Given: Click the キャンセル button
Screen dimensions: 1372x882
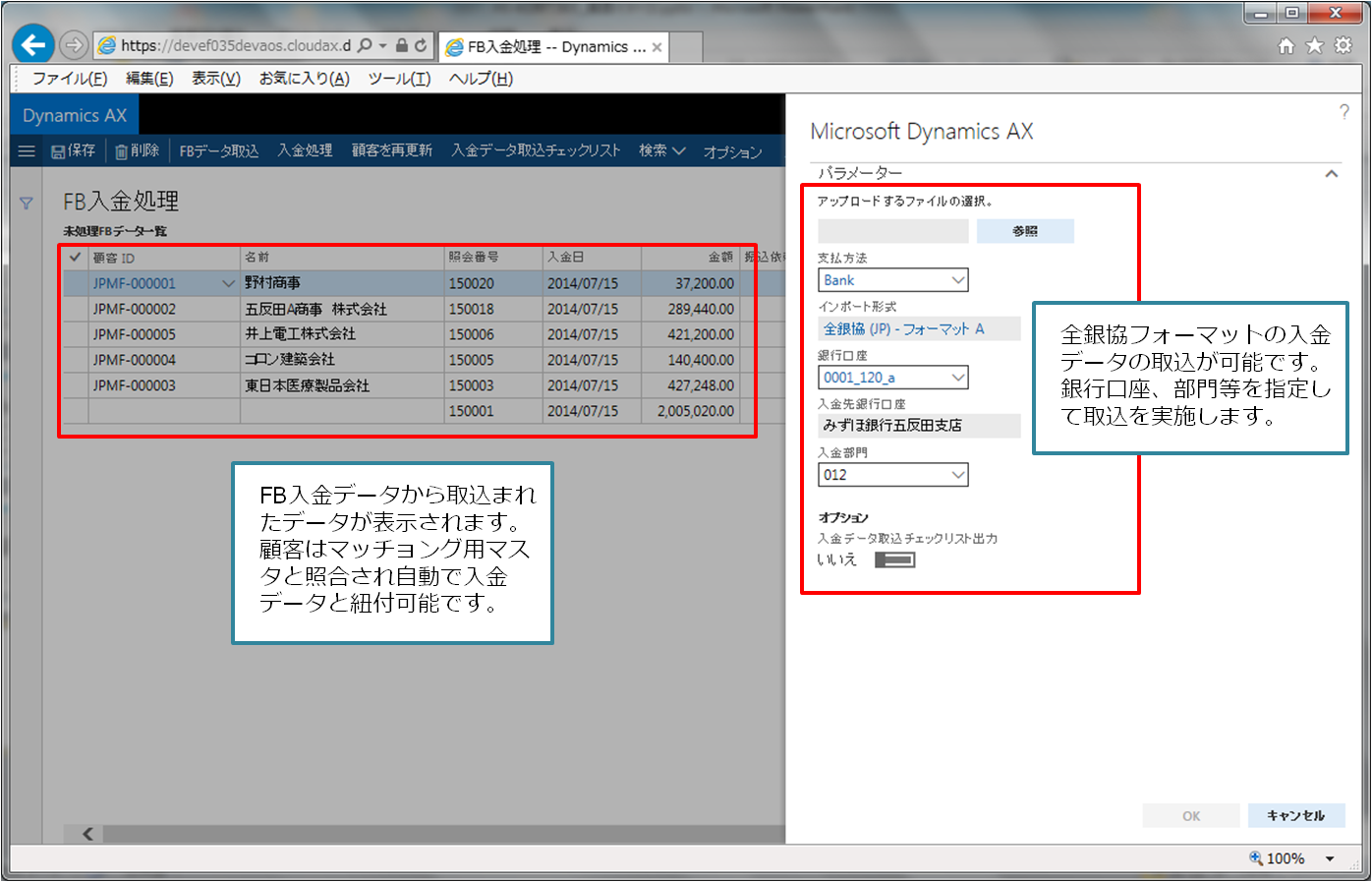Looking at the screenshot, I should 1296,816.
